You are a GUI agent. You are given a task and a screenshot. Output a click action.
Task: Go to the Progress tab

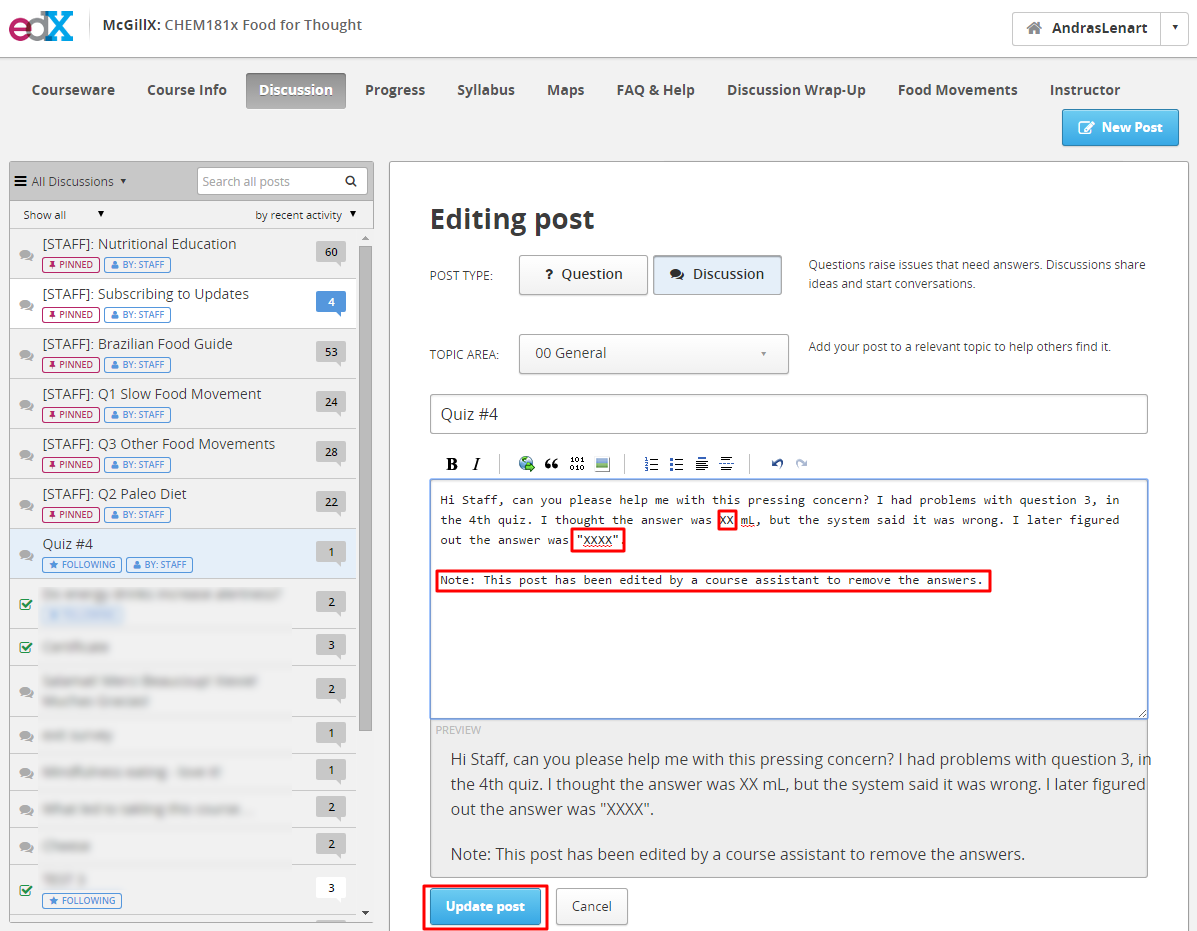click(x=395, y=90)
